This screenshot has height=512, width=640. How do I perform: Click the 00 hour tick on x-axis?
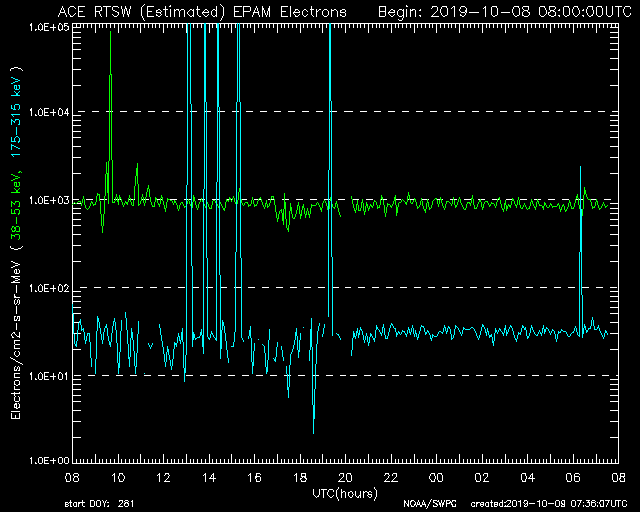pos(437,479)
